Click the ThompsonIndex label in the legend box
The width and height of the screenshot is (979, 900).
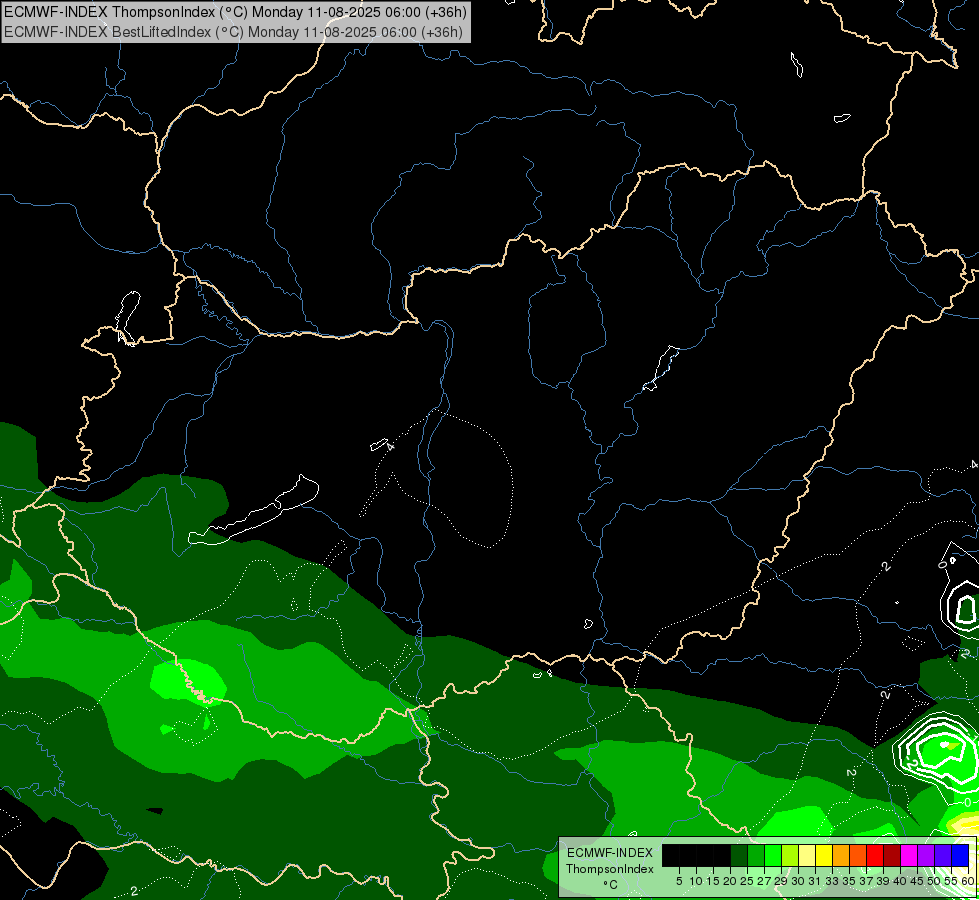[610, 869]
